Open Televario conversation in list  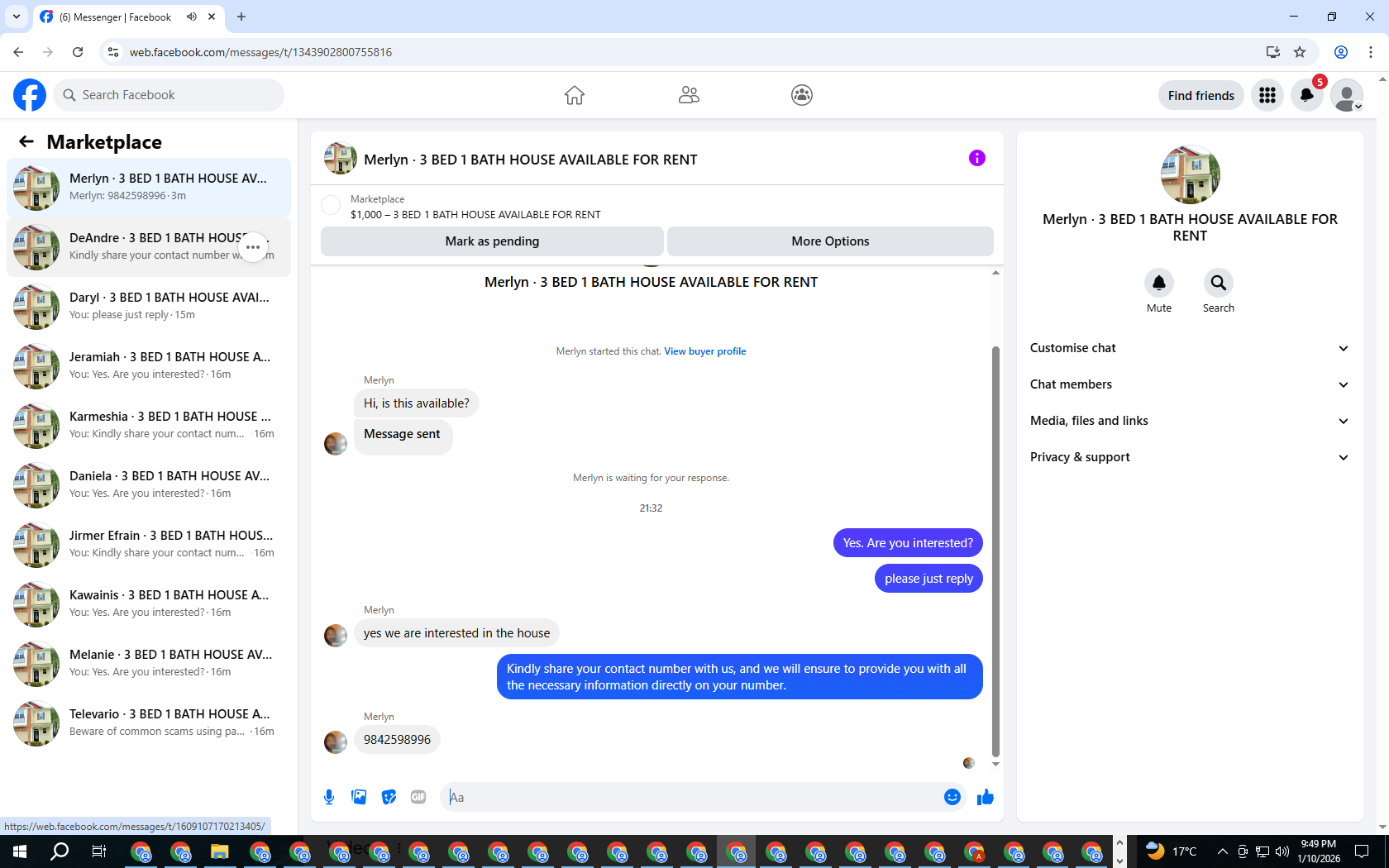click(149, 723)
